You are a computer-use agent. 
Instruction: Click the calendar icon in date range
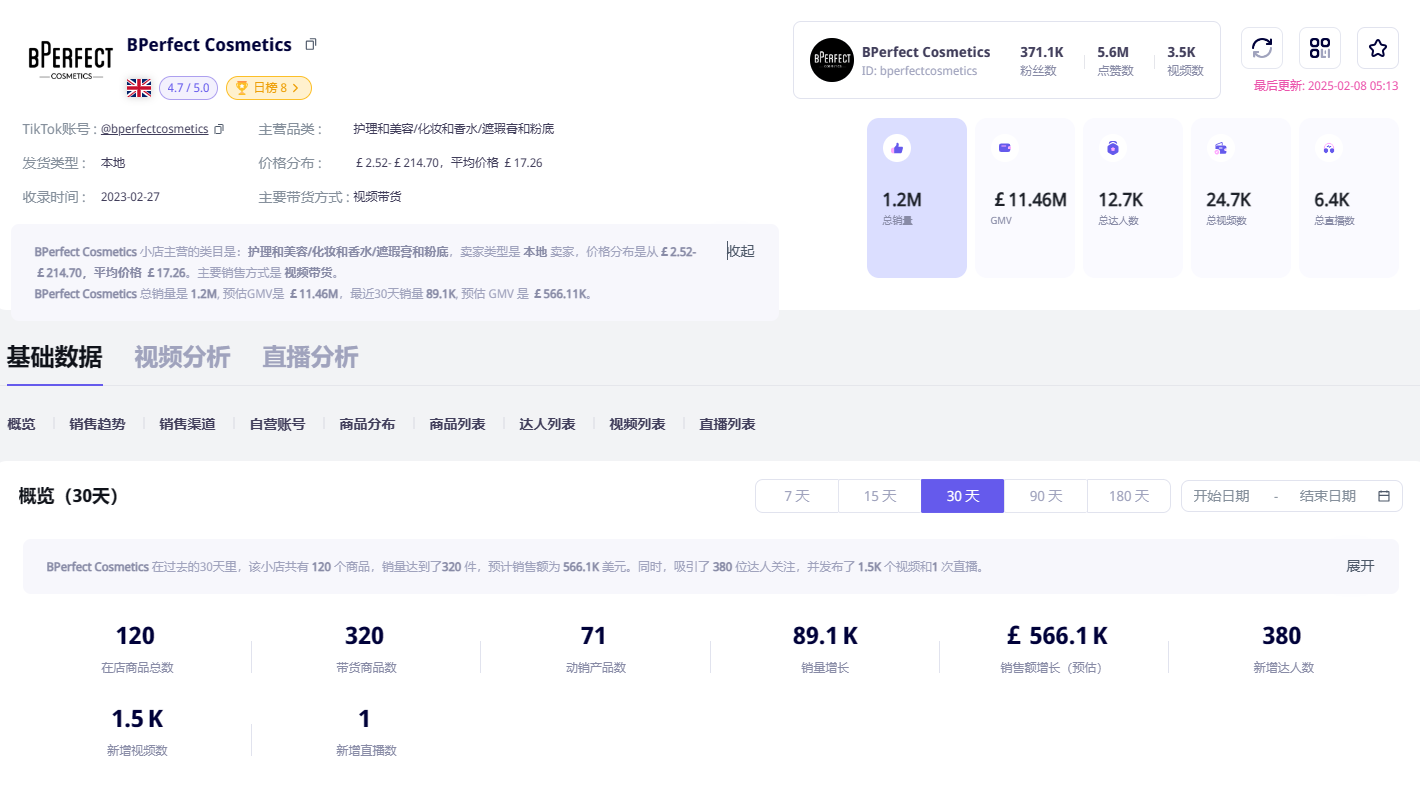[1384, 496]
